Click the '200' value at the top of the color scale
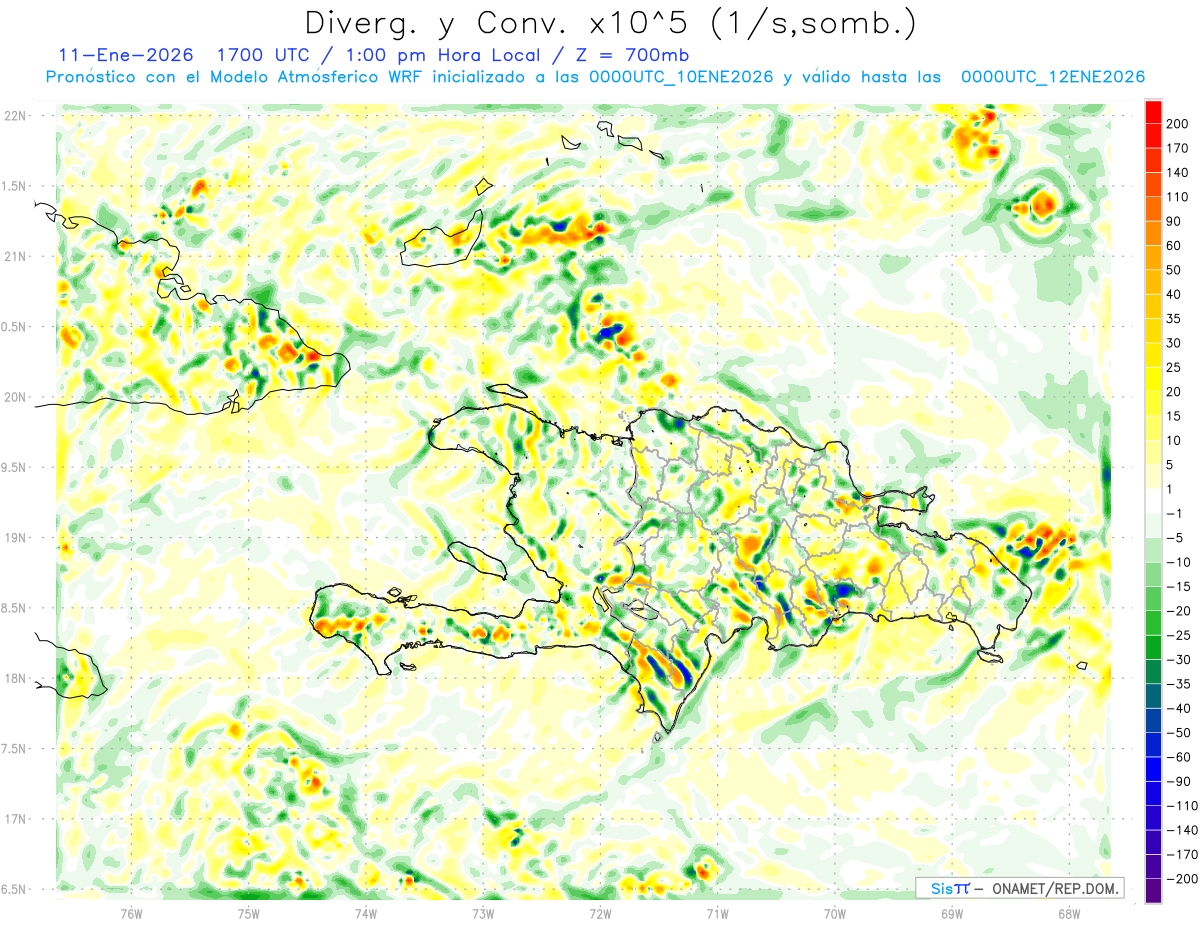The image size is (1200, 927). coord(1178,124)
